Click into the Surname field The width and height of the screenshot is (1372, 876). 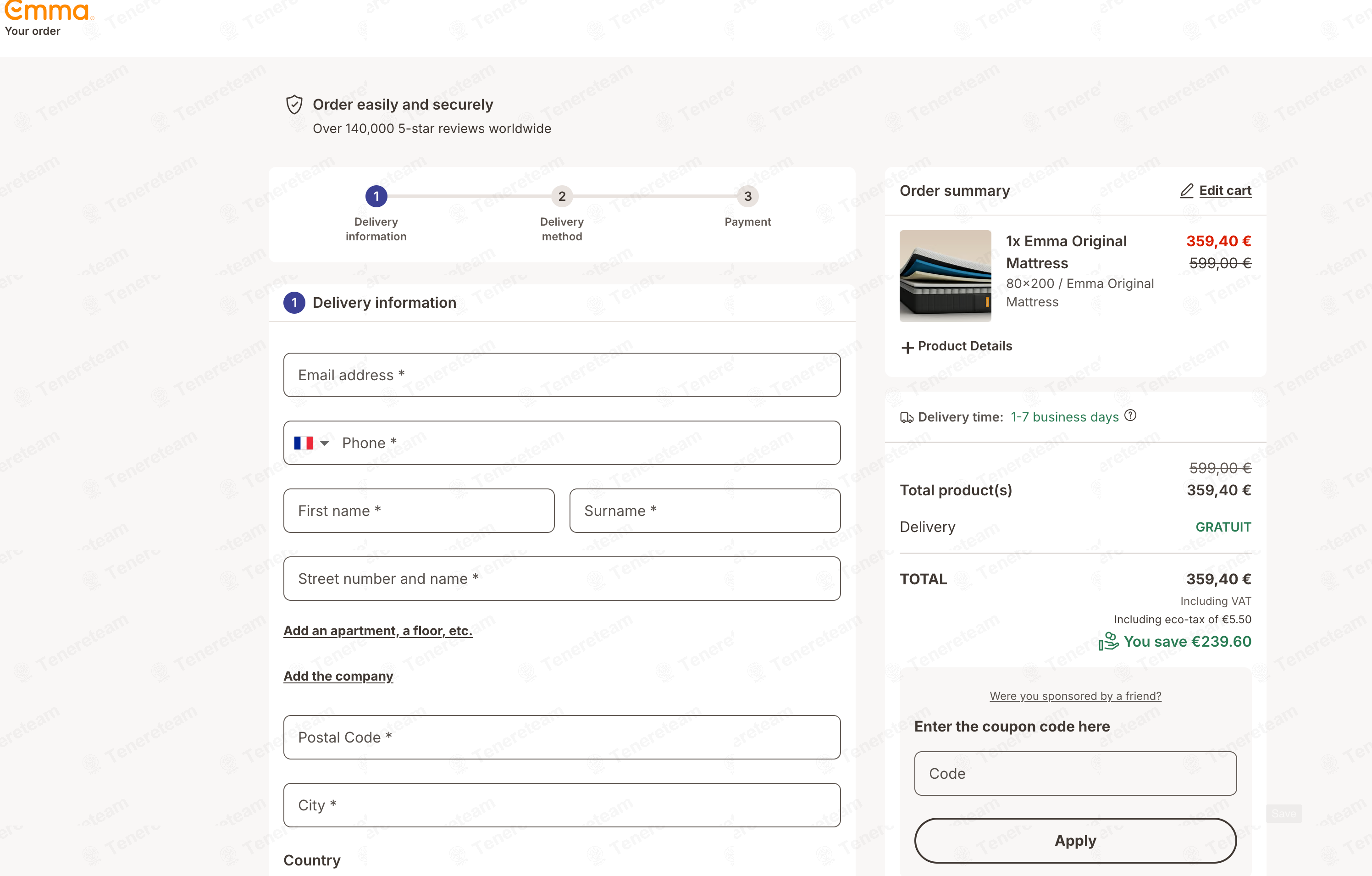705,510
